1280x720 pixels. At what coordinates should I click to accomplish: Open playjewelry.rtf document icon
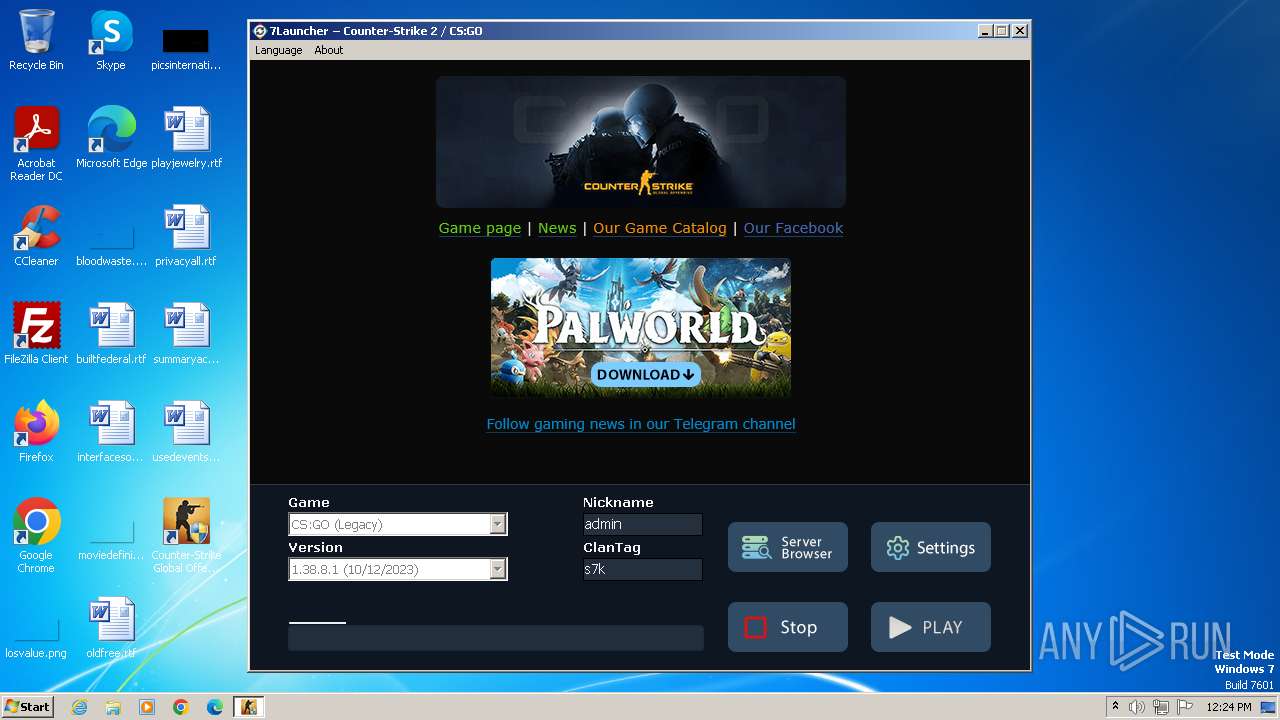(x=187, y=138)
